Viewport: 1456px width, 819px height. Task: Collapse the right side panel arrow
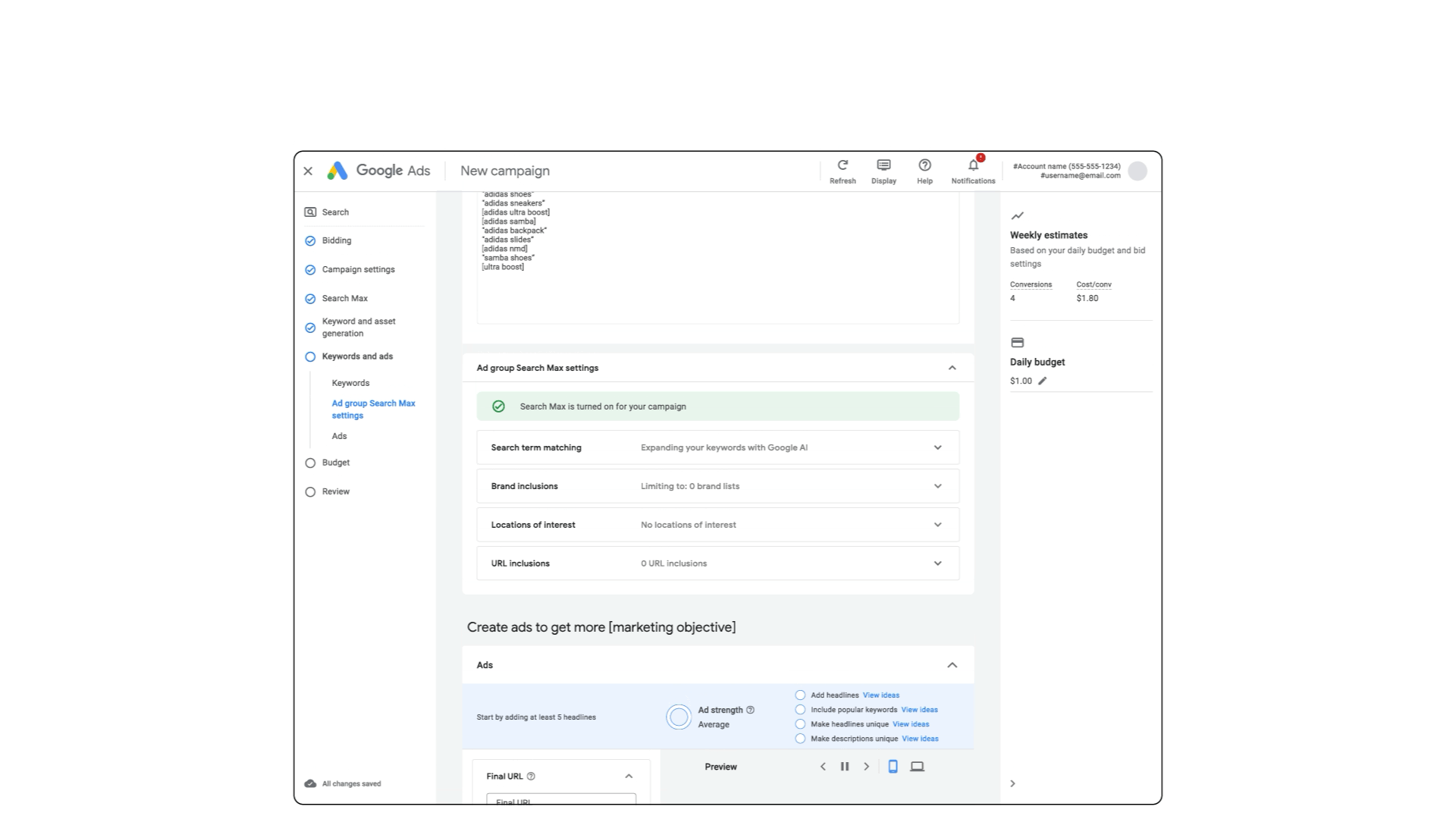click(x=1012, y=783)
